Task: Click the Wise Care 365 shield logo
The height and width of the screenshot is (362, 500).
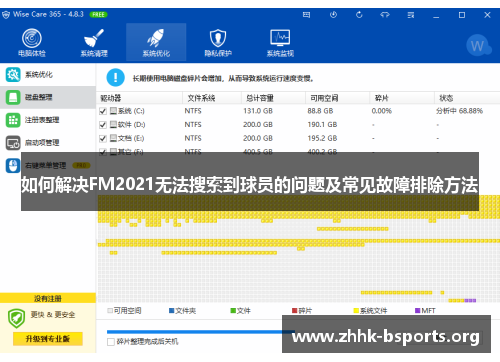Action: coord(6,15)
